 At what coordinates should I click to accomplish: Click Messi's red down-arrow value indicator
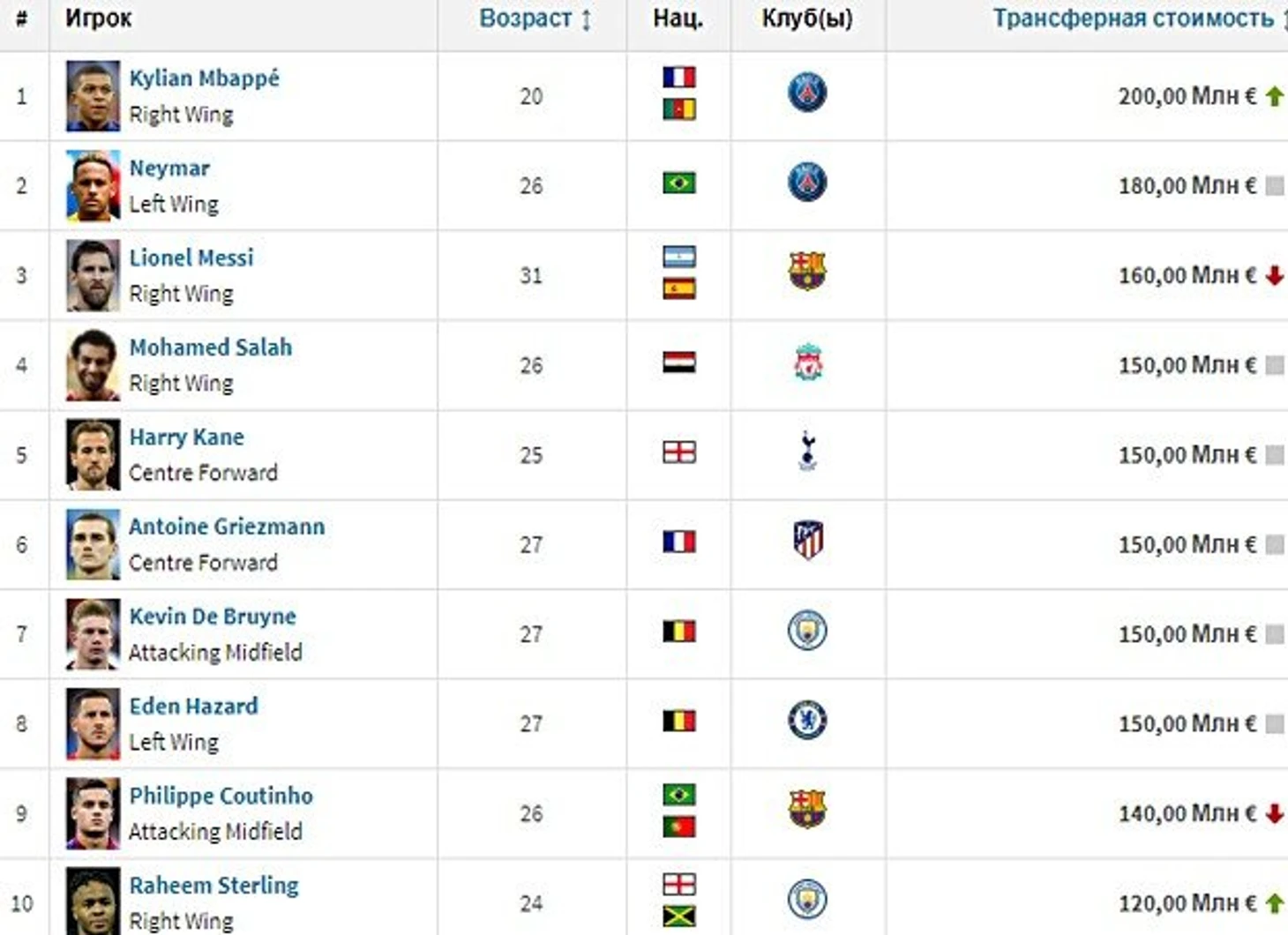(x=1274, y=276)
